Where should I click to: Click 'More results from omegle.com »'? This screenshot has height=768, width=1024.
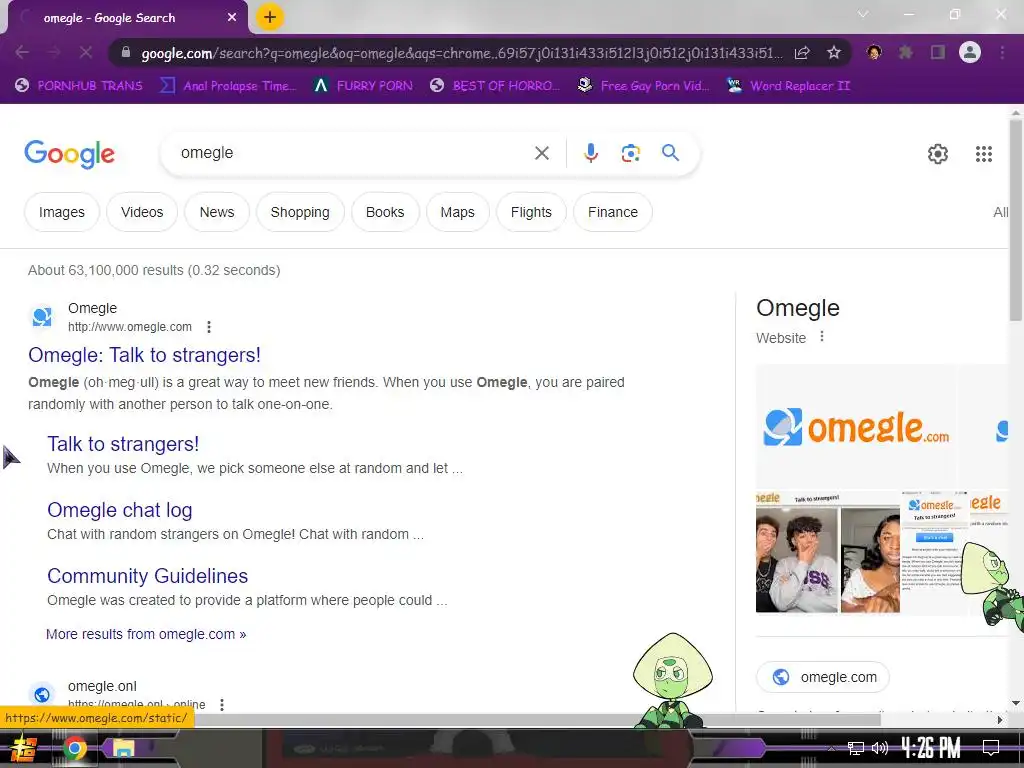146,634
